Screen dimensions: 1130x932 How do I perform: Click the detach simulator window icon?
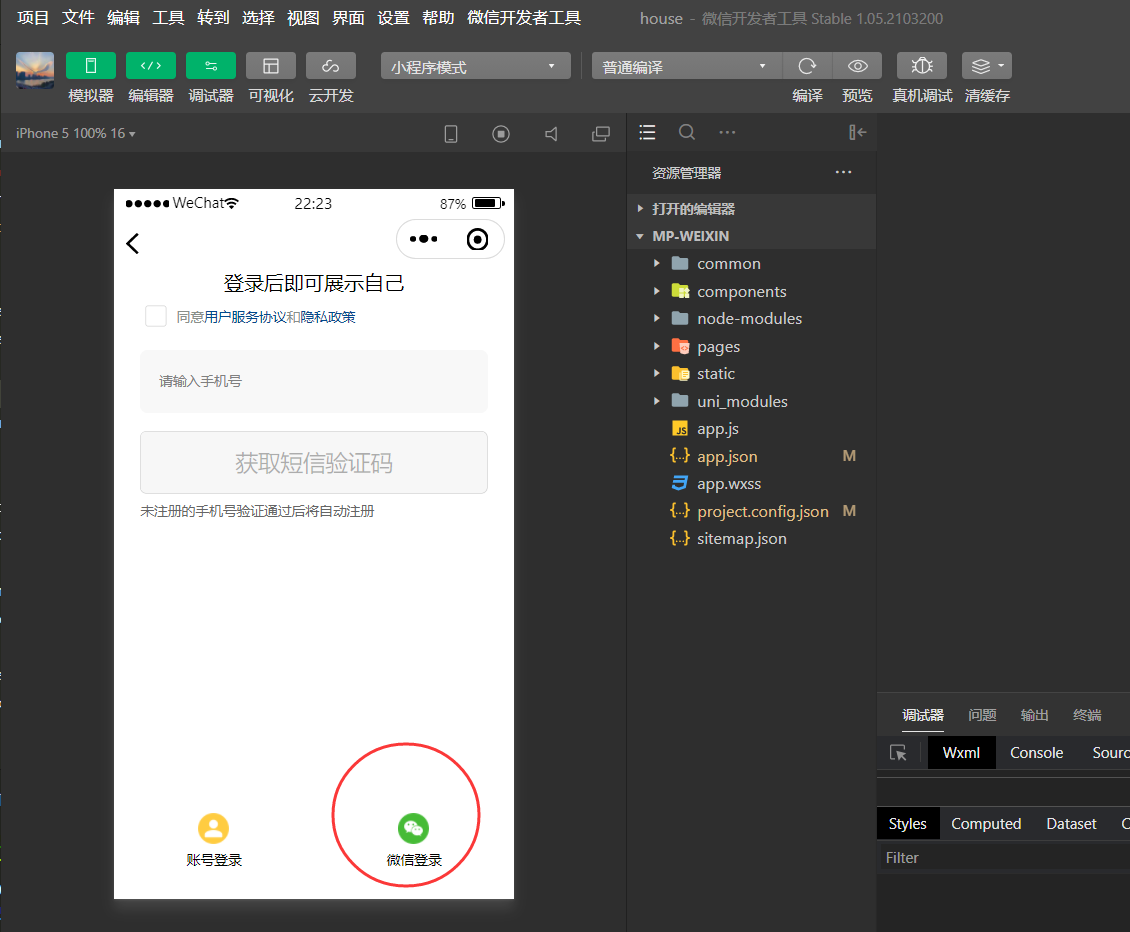(x=600, y=133)
